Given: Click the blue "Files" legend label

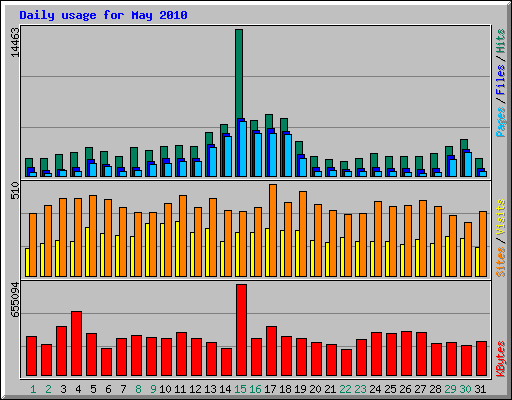Looking at the screenshot, I should point(500,80).
